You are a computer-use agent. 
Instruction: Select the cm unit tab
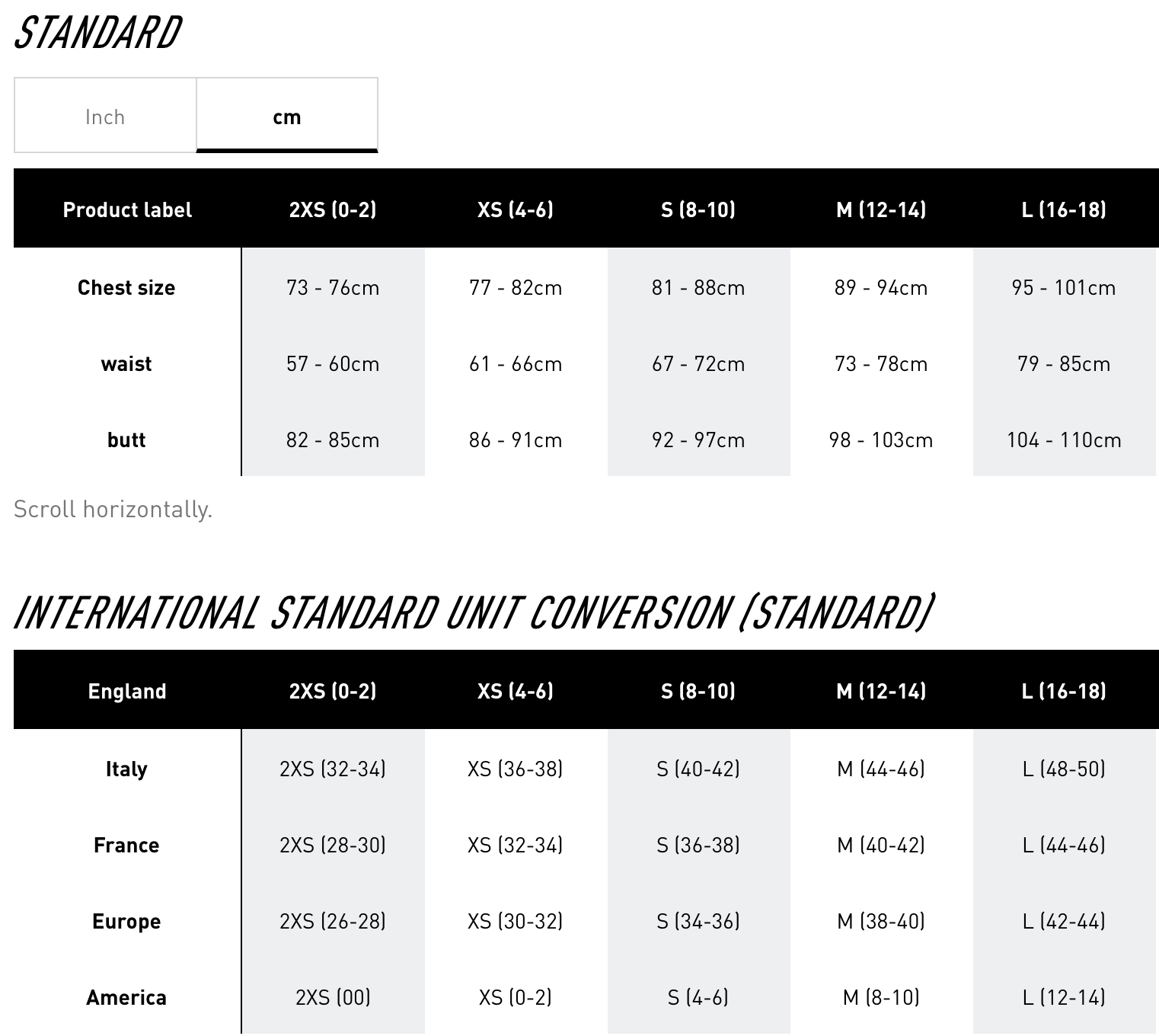point(287,116)
